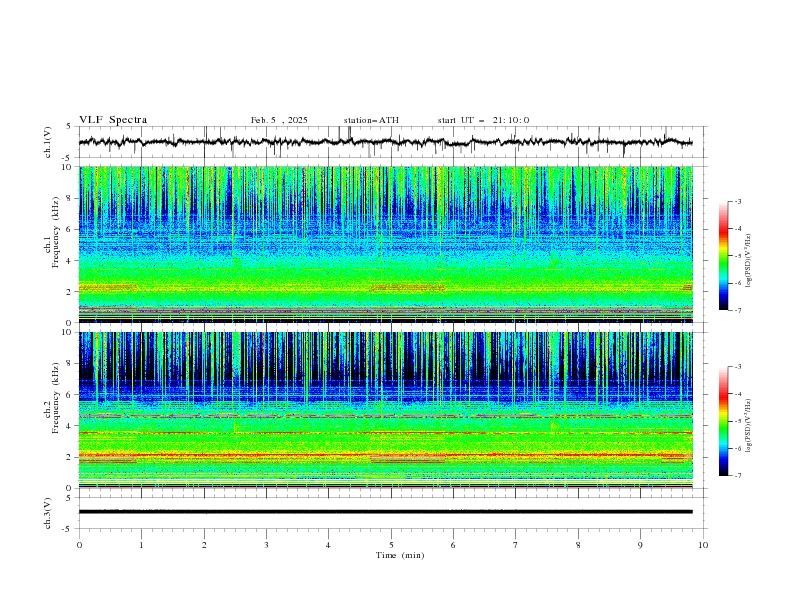The image size is (792, 612).
Task: Click the "-7" label on the ch.2 color scale
Action: [x=737, y=476]
